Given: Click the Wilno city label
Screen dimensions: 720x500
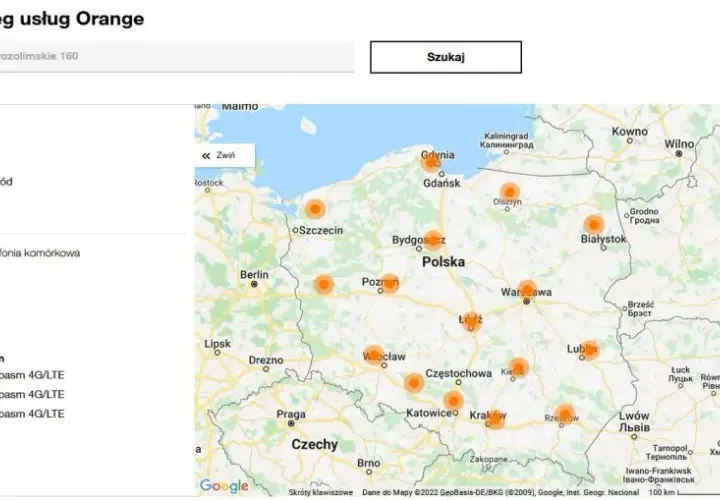Looking at the screenshot, I should (679, 144).
